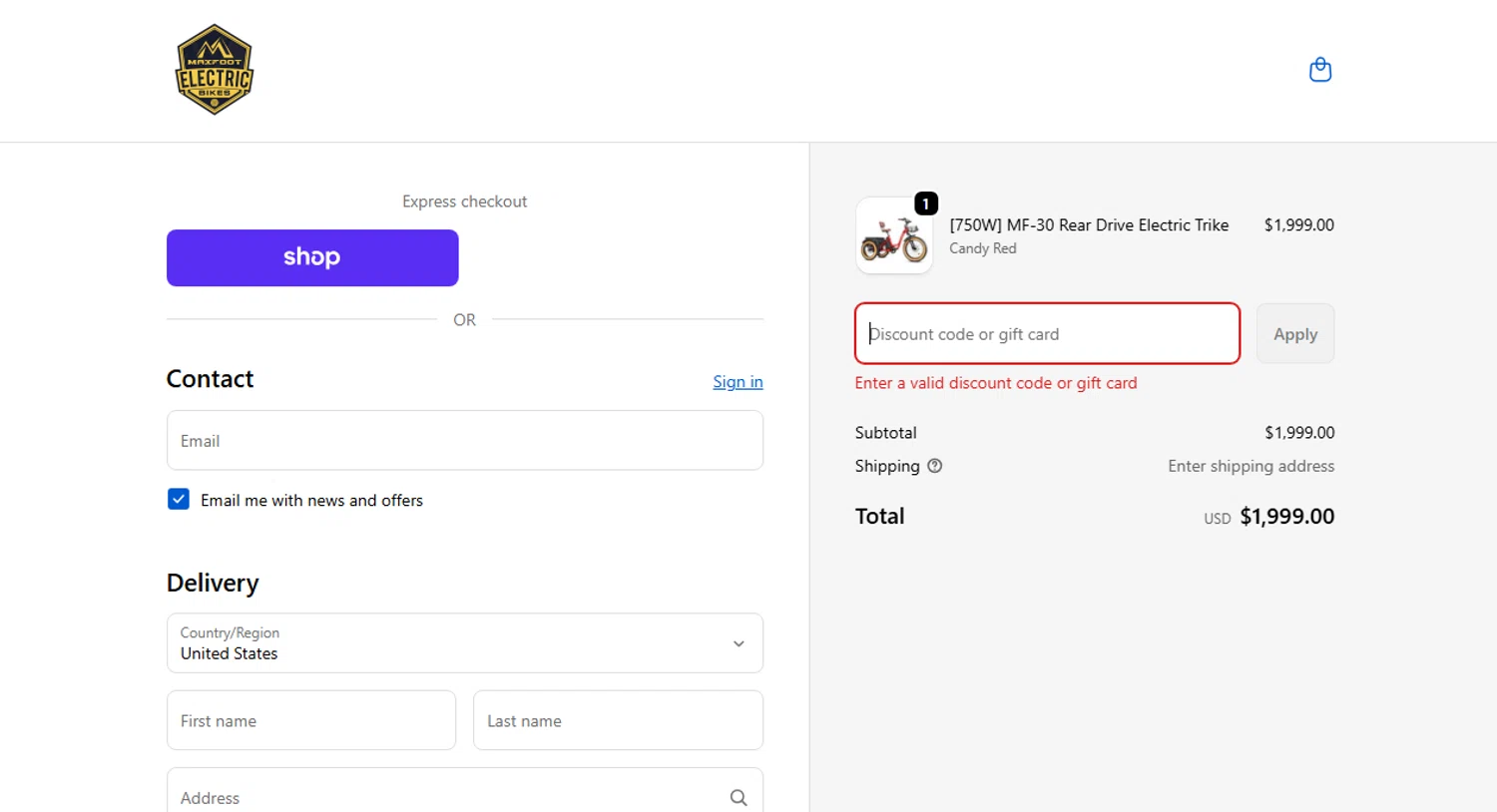The height and width of the screenshot is (812, 1497).
Task: Open the Country/Region dropdown
Action: (465, 643)
